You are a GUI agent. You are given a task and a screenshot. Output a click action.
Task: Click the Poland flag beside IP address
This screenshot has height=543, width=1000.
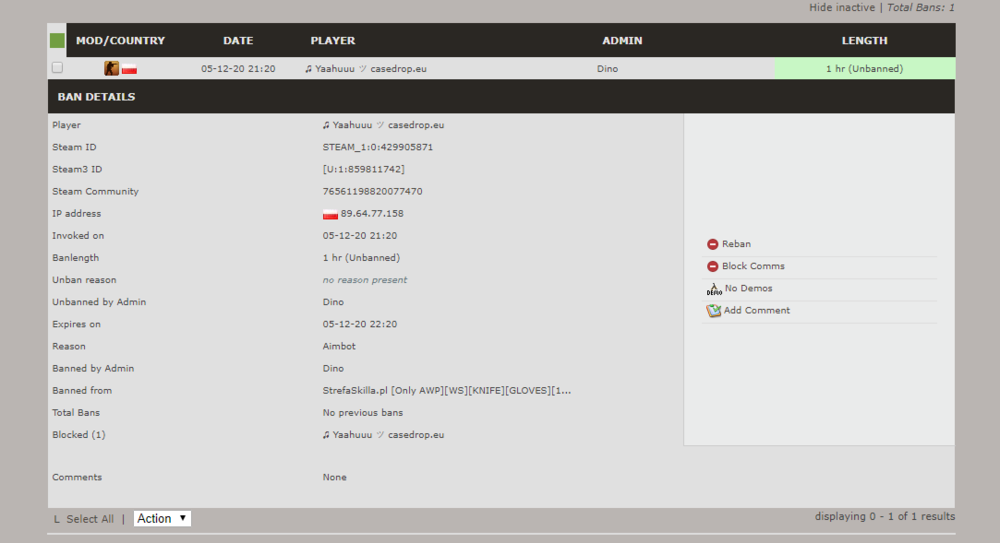click(330, 214)
